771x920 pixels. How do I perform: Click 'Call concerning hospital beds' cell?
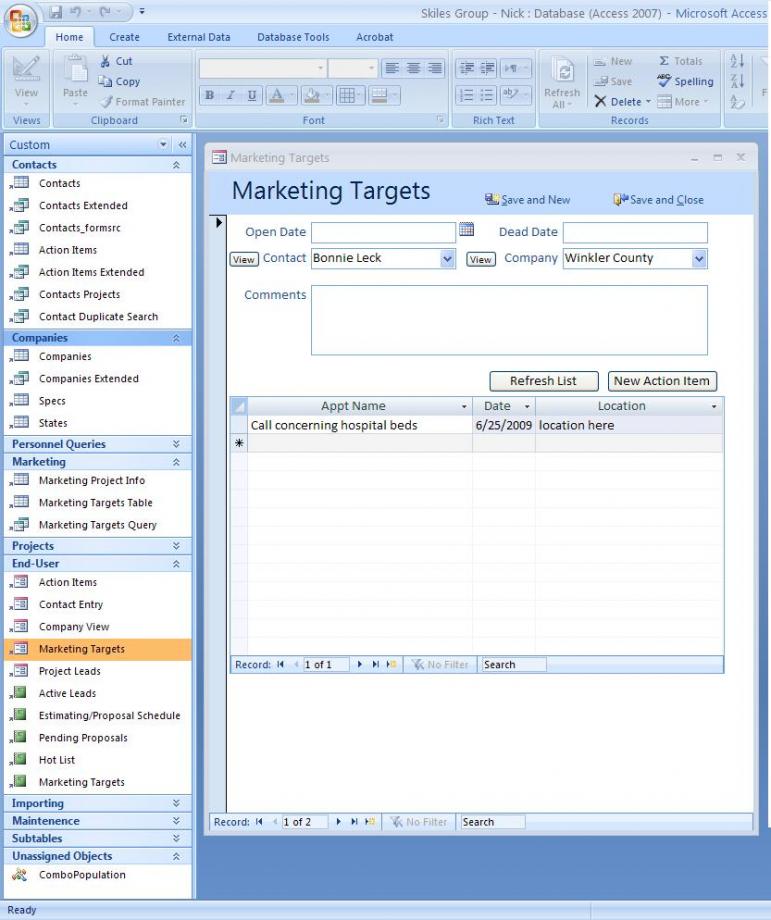pyautogui.click(x=360, y=425)
